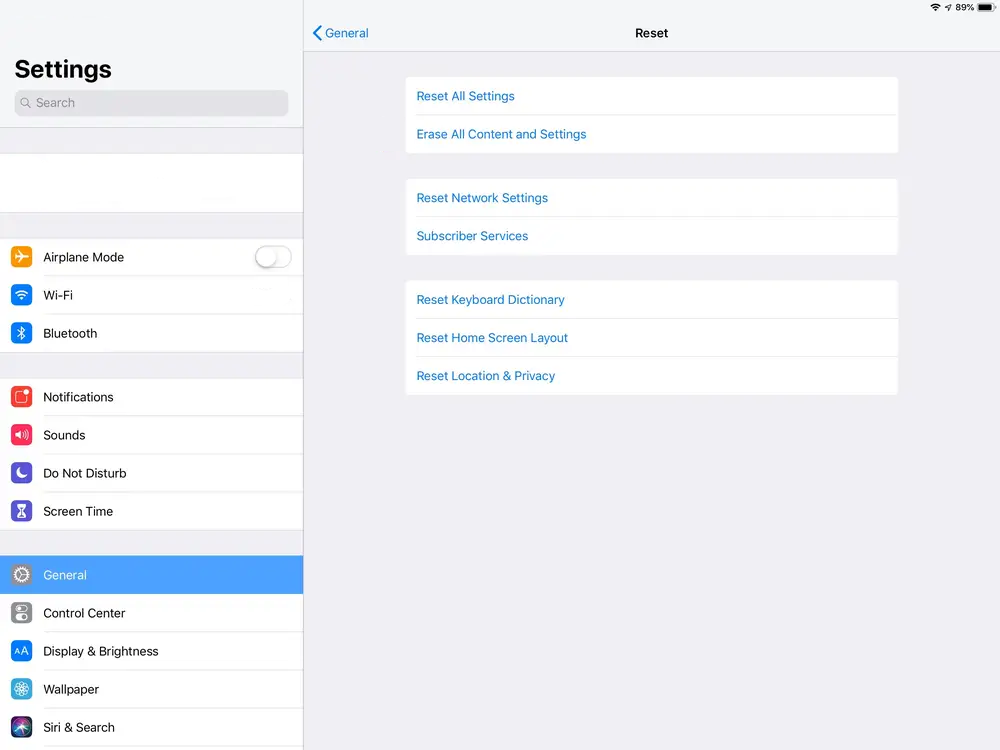The height and width of the screenshot is (750, 1000).
Task: Tap the Bluetooth icon in sidebar
Action: (x=21, y=333)
